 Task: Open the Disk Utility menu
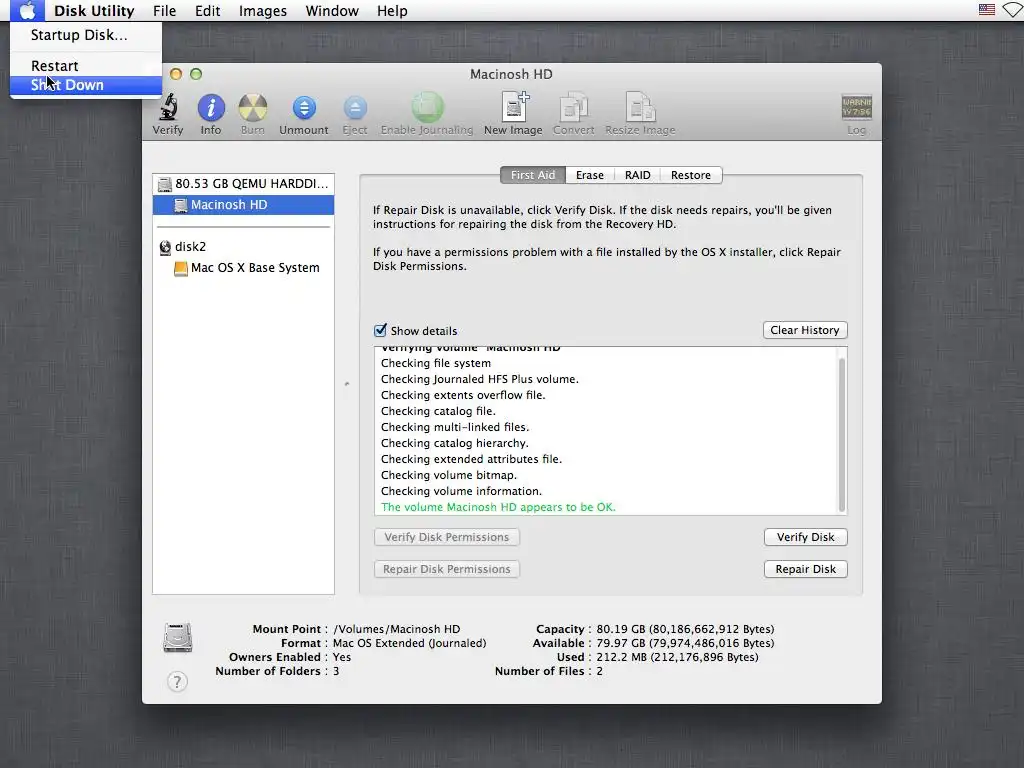(x=94, y=10)
